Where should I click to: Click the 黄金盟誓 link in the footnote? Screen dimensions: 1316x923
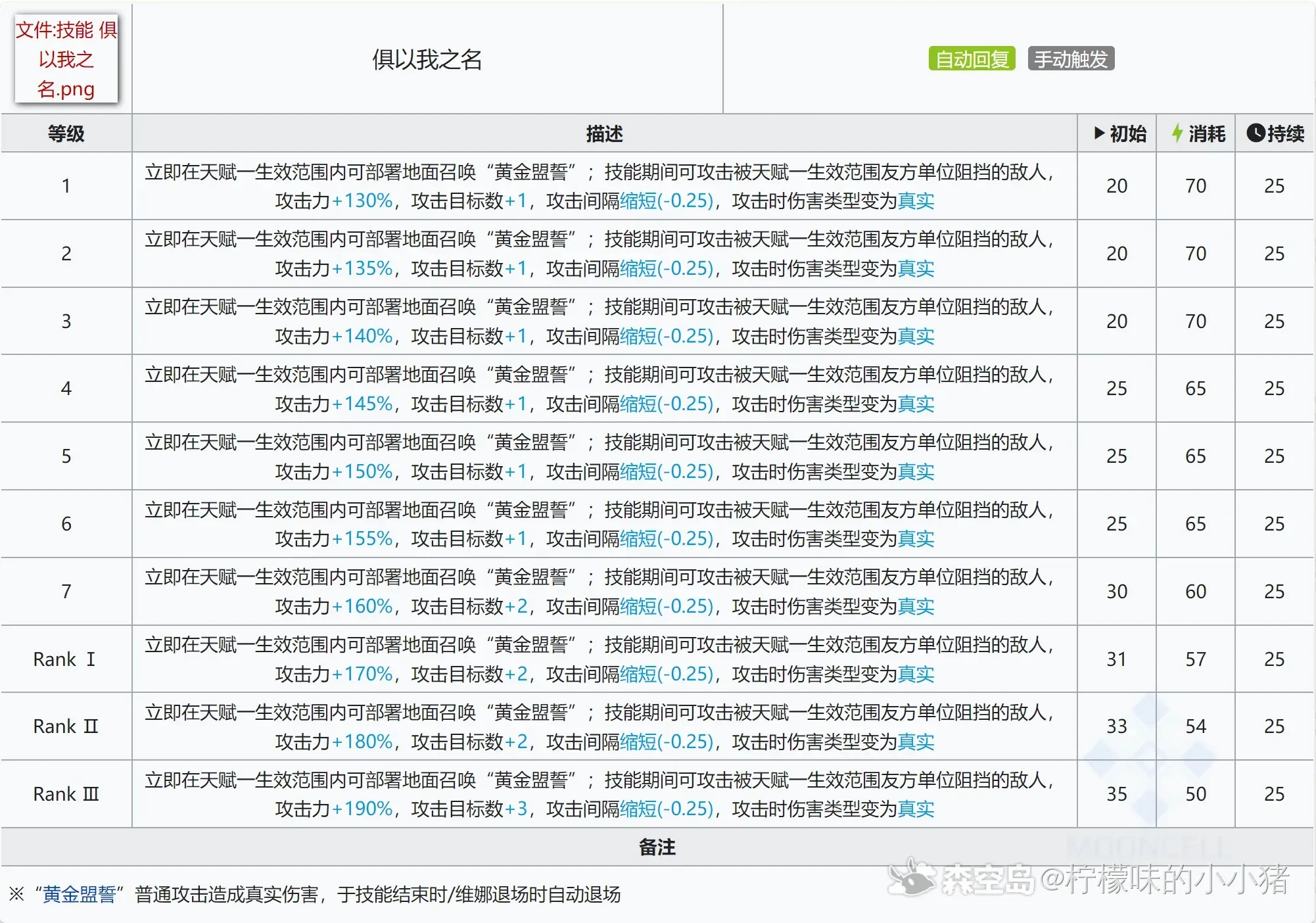[x=79, y=894]
